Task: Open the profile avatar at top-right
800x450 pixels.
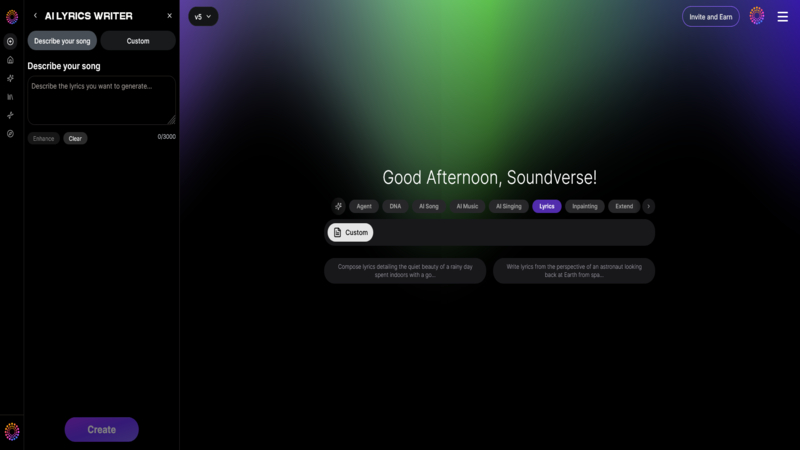Action: 757,16
